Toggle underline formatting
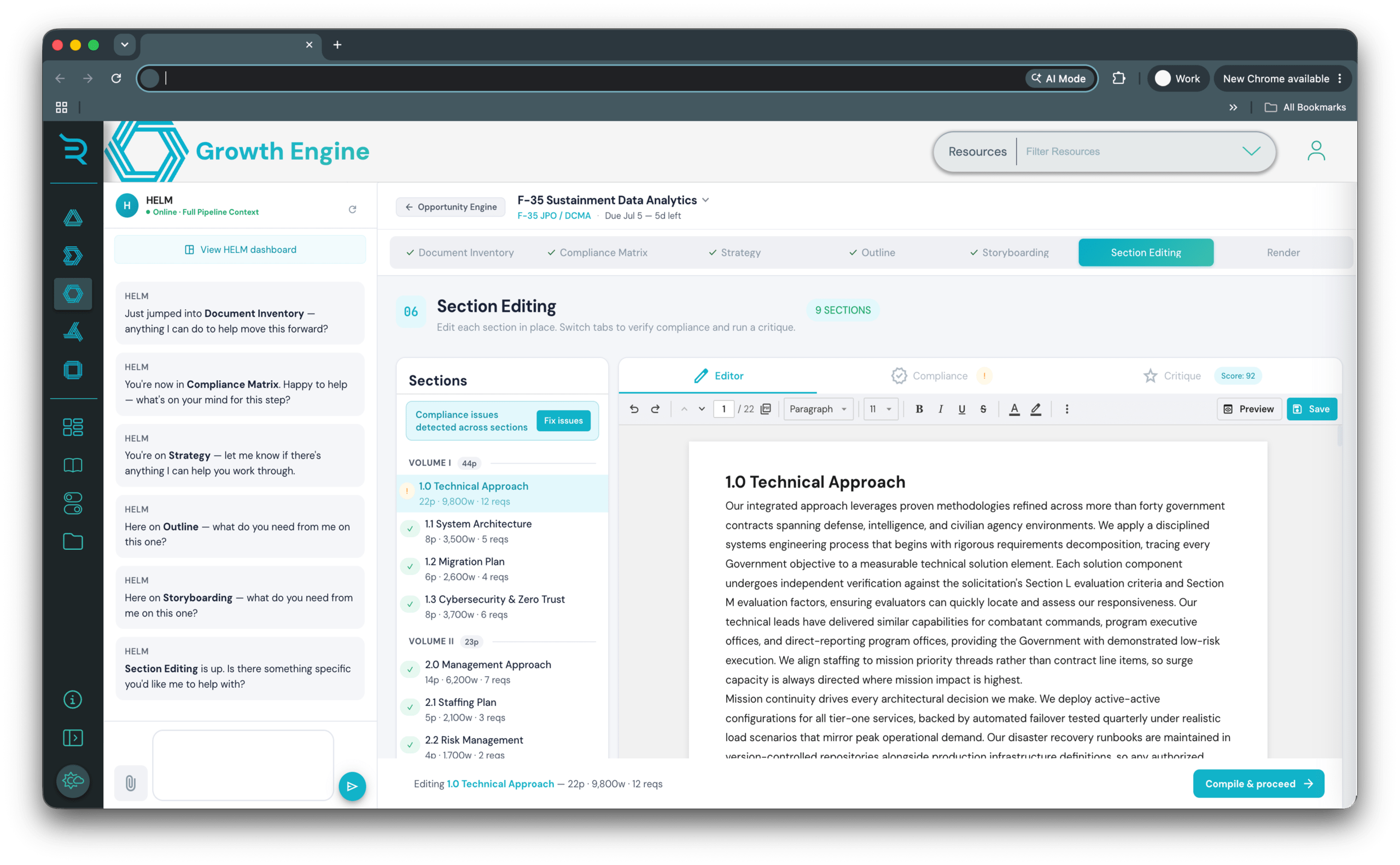This screenshot has width=1400, height=865. [961, 409]
